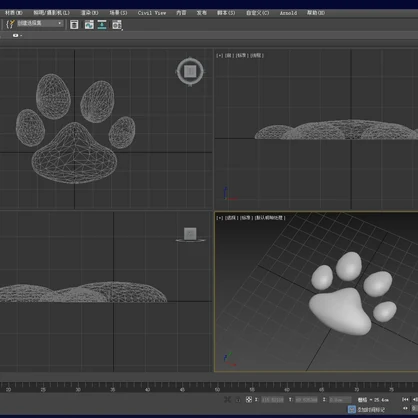Open the 照明/摄影机(L) menu
This screenshot has height=418, width=418.
(x=52, y=13)
